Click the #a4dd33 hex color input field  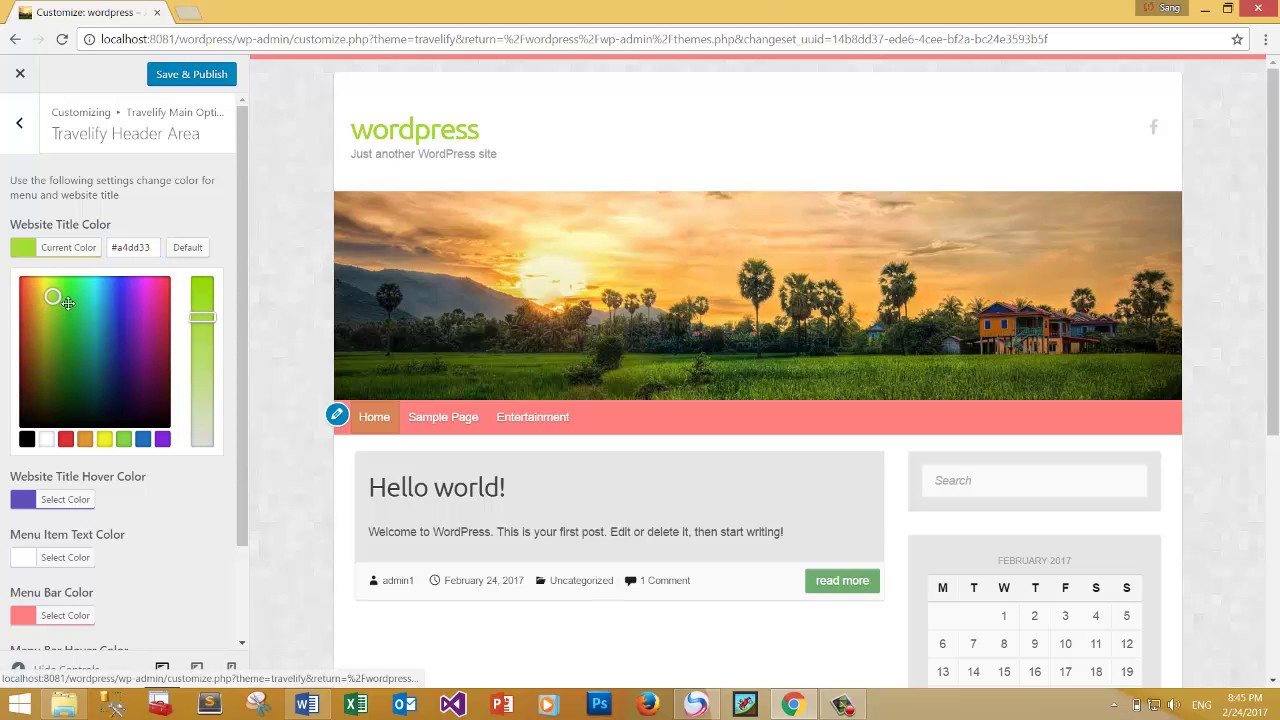point(134,247)
